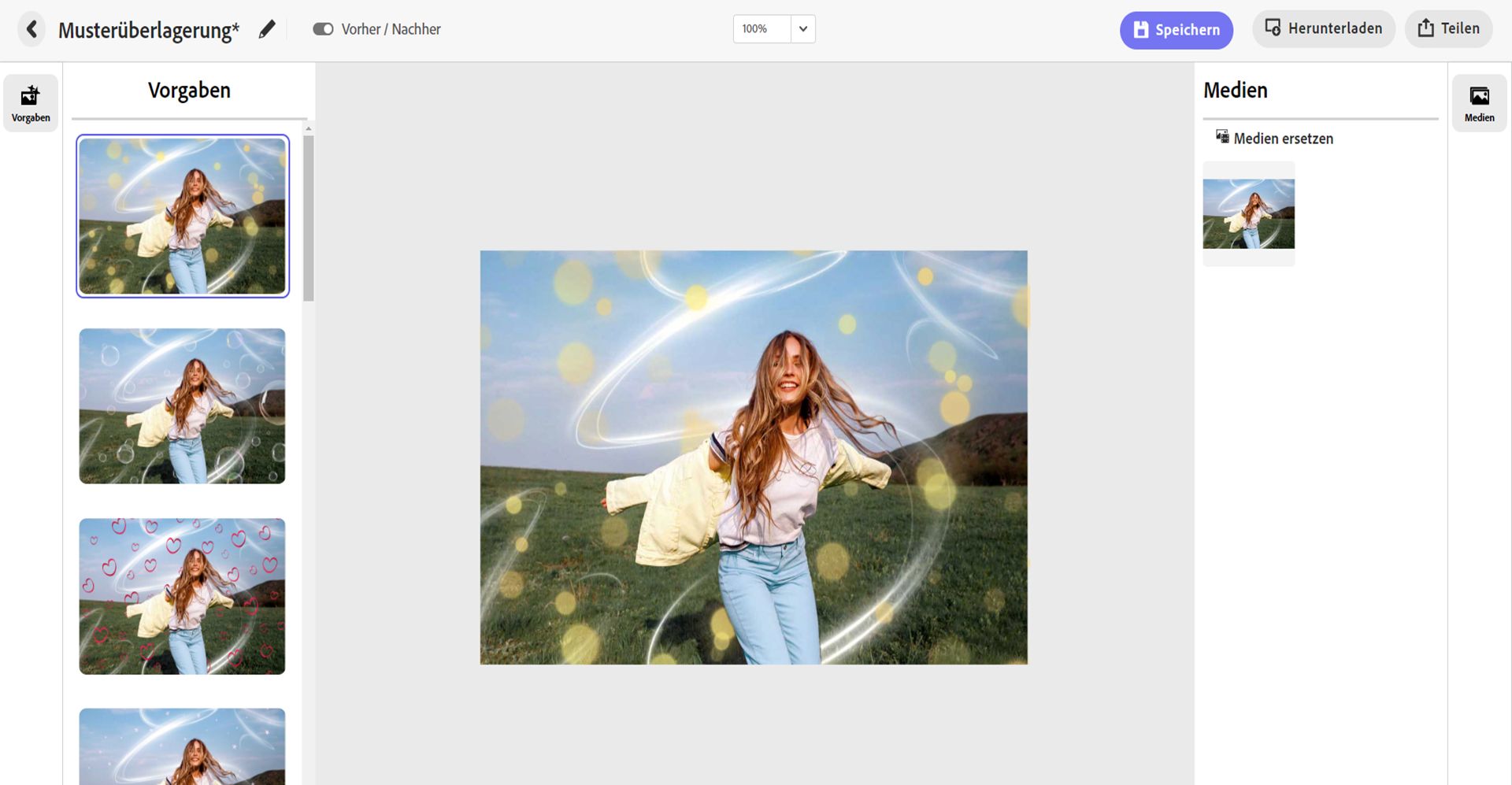
Task: Select the media thumbnail in Medien panel
Action: point(1249,214)
